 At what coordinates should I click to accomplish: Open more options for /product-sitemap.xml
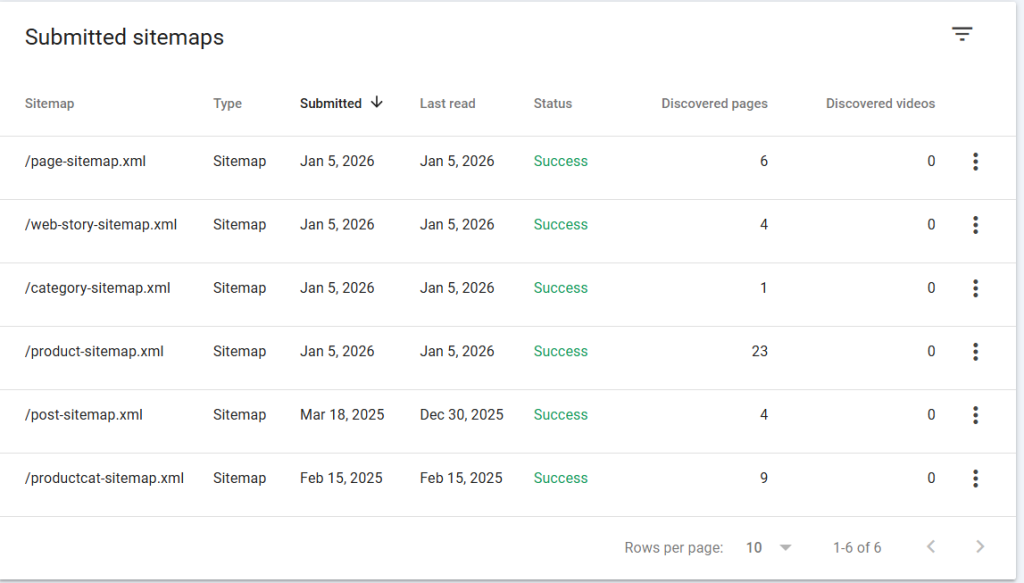click(x=975, y=352)
